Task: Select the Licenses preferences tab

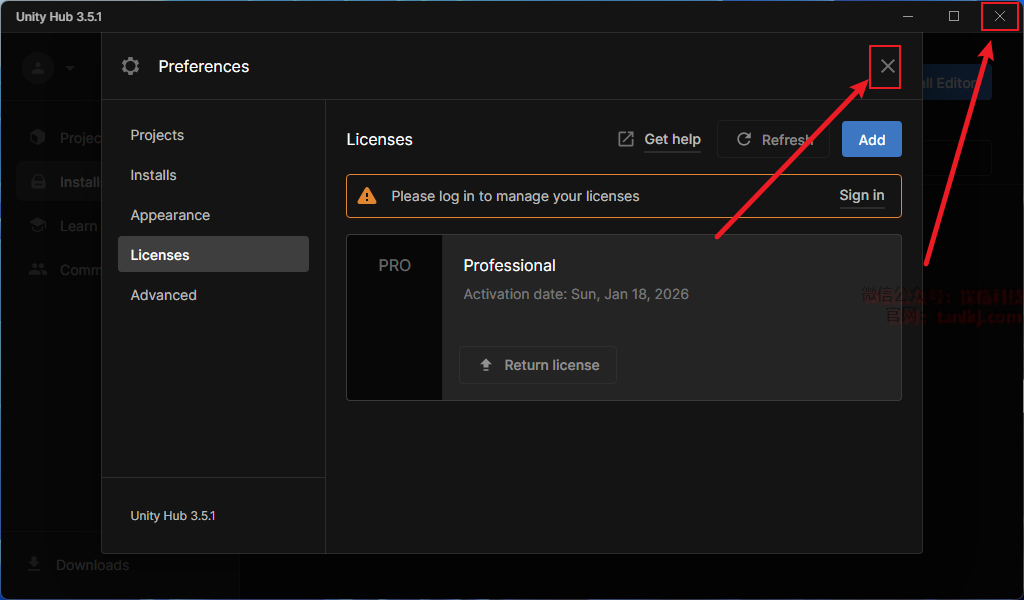Action: [x=160, y=255]
